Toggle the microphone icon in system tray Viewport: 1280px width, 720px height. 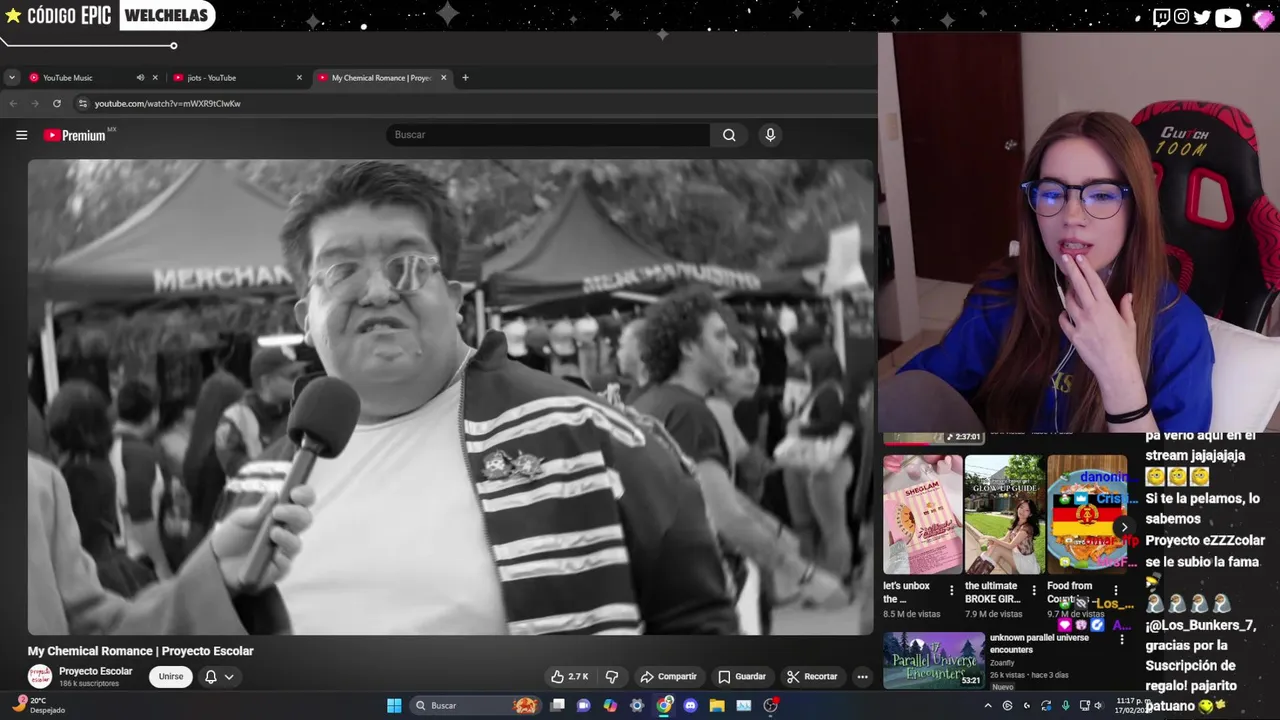1065,705
